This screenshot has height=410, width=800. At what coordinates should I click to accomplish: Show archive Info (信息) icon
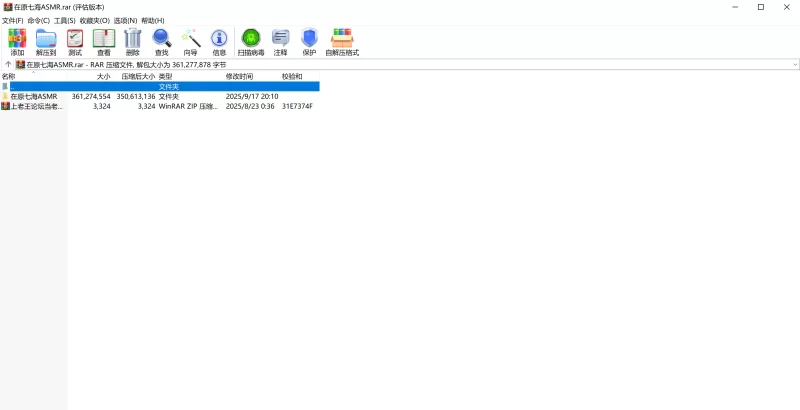[x=219, y=42]
